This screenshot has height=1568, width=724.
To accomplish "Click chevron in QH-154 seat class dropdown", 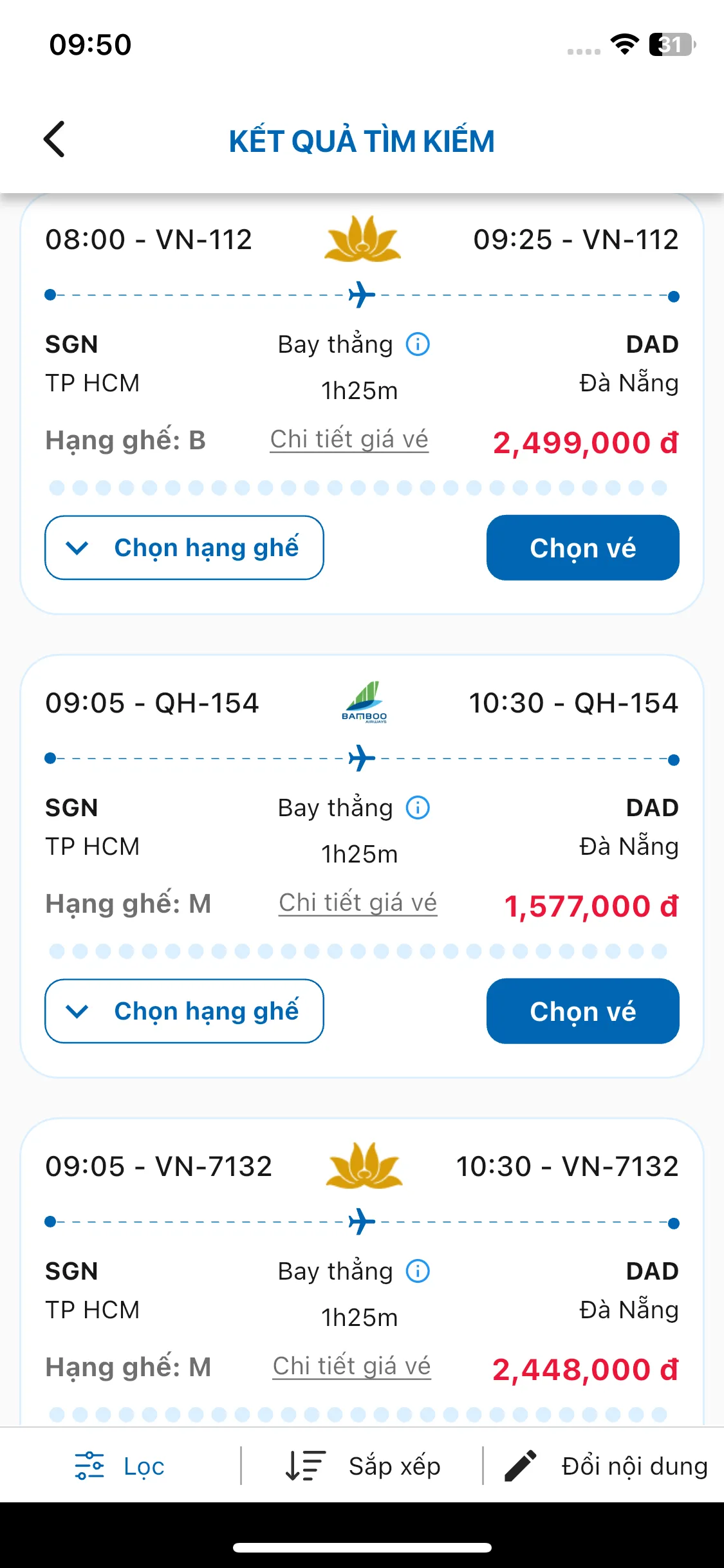I will tap(77, 1012).
